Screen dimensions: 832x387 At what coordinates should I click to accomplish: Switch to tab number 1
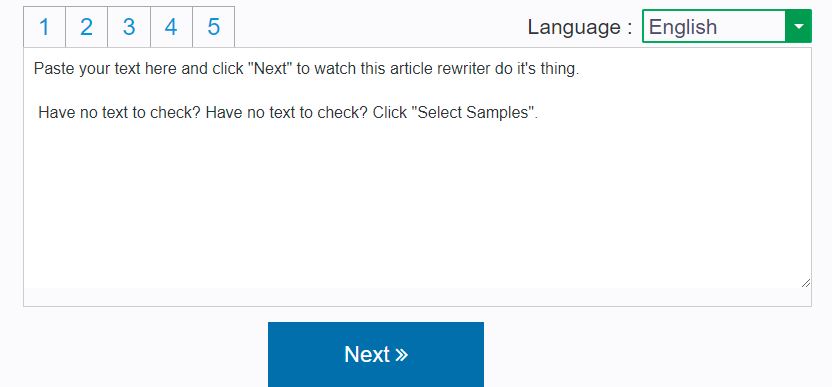tap(45, 27)
